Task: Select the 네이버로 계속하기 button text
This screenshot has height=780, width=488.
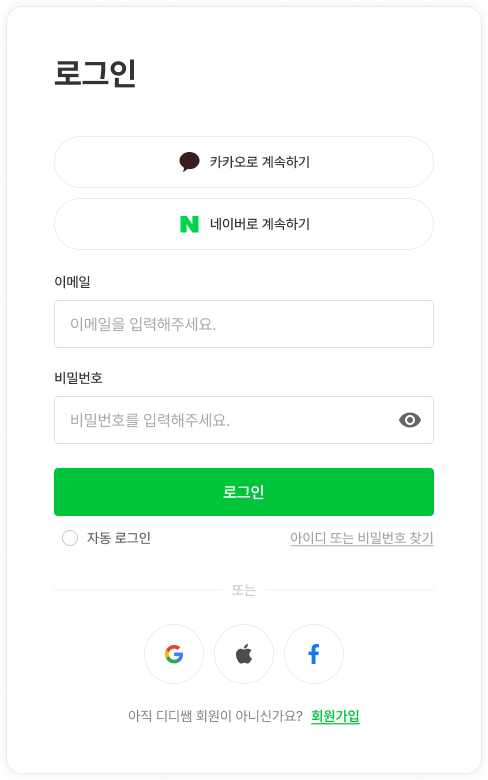Action: click(260, 224)
